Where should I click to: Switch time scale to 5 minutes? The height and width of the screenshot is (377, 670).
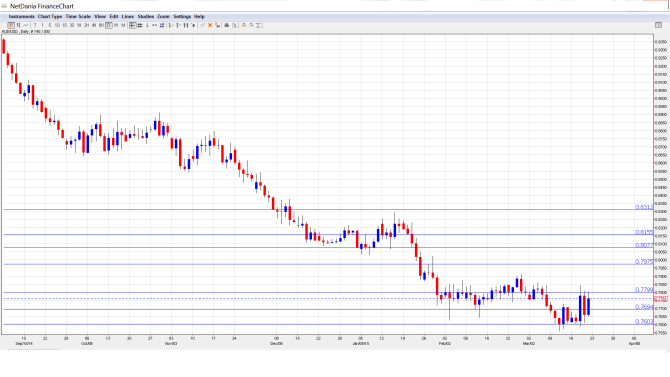[50, 25]
